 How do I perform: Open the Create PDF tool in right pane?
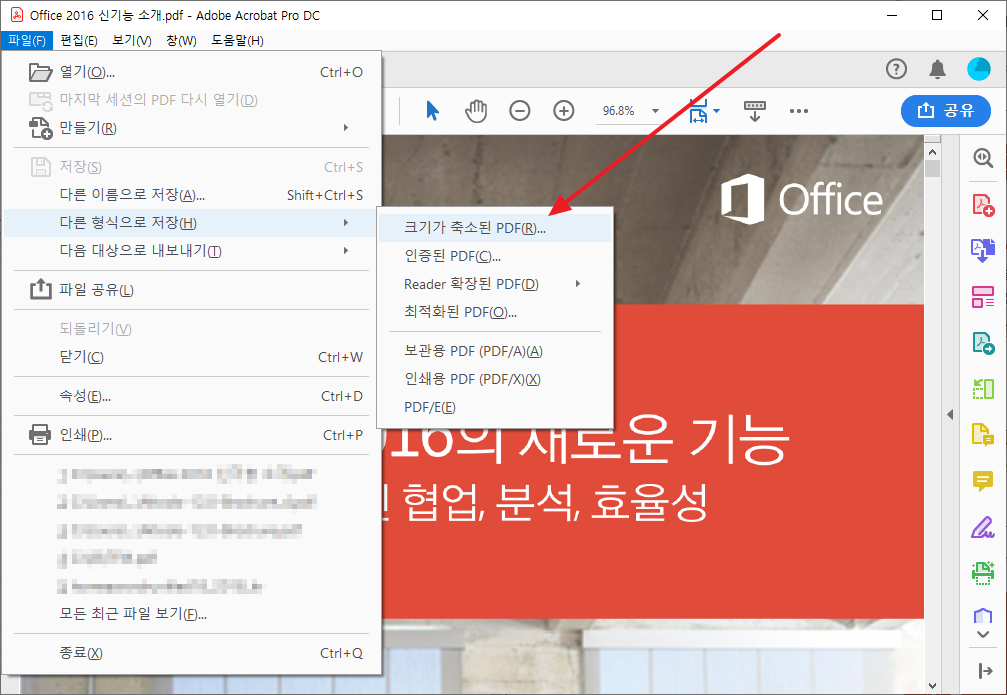[983, 206]
